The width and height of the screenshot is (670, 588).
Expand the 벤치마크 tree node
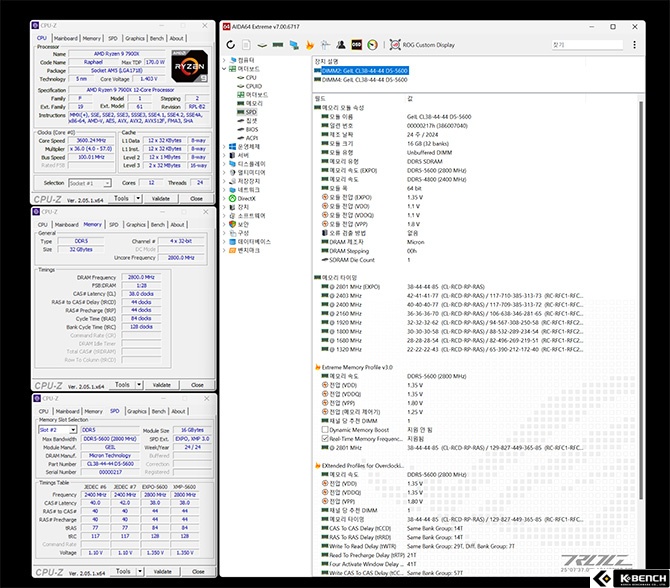pyautogui.click(x=224, y=250)
